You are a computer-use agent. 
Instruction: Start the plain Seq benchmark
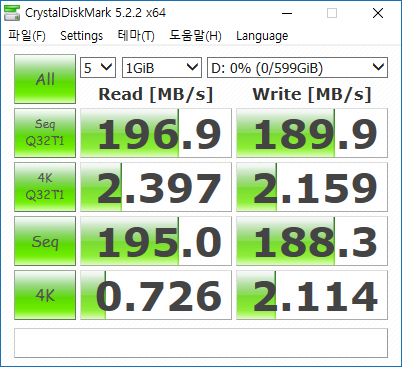click(x=45, y=241)
